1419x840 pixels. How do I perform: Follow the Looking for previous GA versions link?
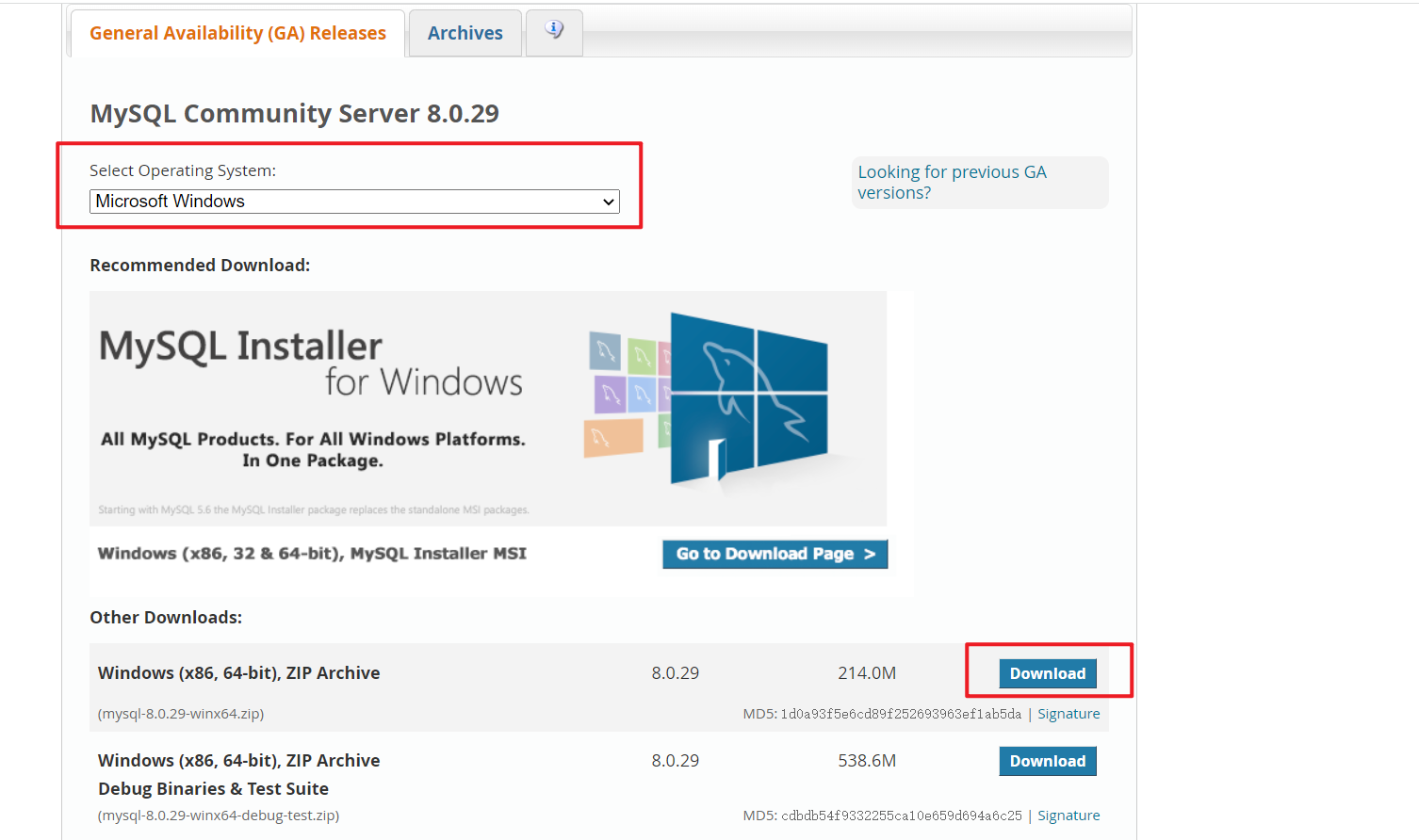(x=952, y=182)
